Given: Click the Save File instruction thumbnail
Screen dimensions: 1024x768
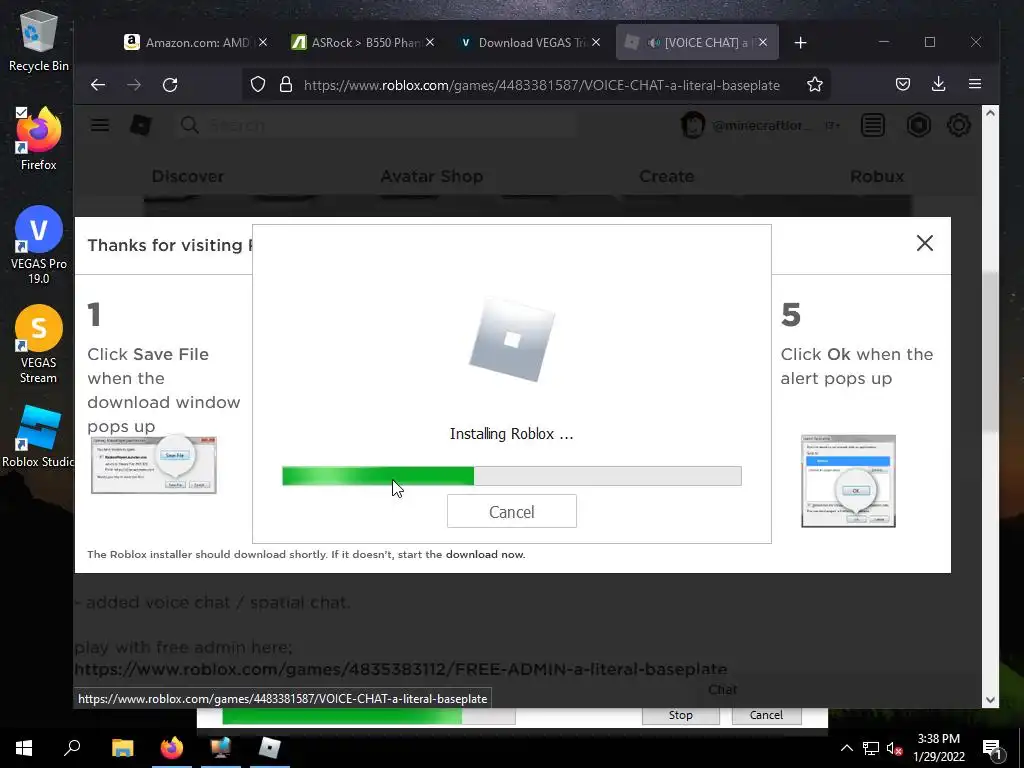Looking at the screenshot, I should (x=154, y=464).
